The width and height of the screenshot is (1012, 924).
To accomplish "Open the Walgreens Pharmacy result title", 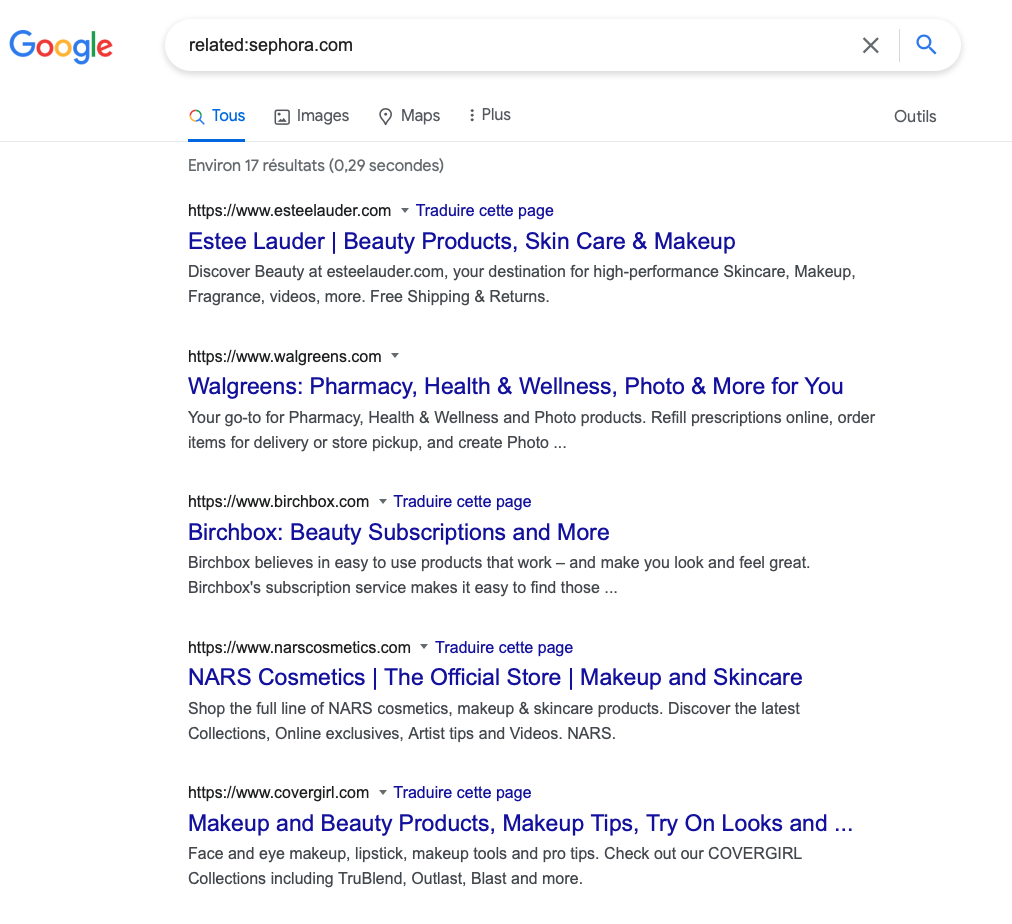I will coord(515,387).
